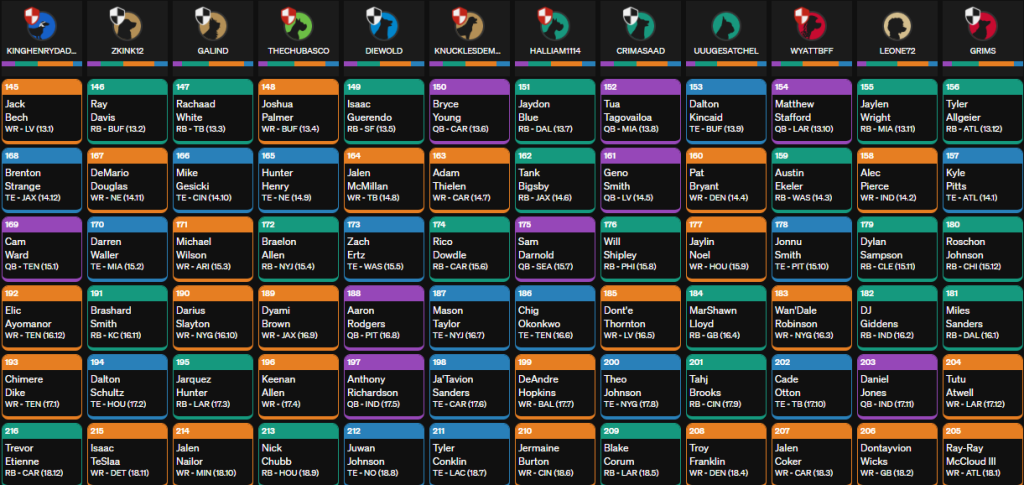Viewport: 1024px width, 485px height.
Task: Click DIEWOLD's blue avatar icon
Action: (x=383, y=22)
